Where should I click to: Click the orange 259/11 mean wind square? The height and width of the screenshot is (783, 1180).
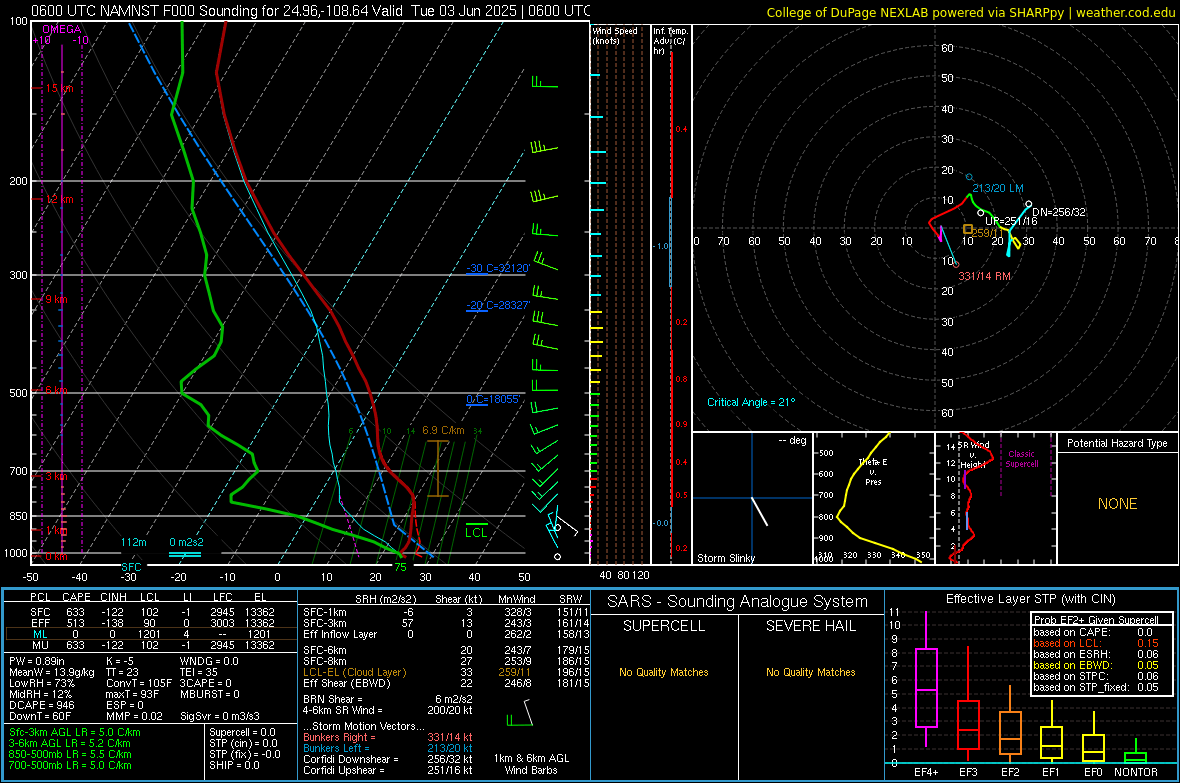(968, 229)
